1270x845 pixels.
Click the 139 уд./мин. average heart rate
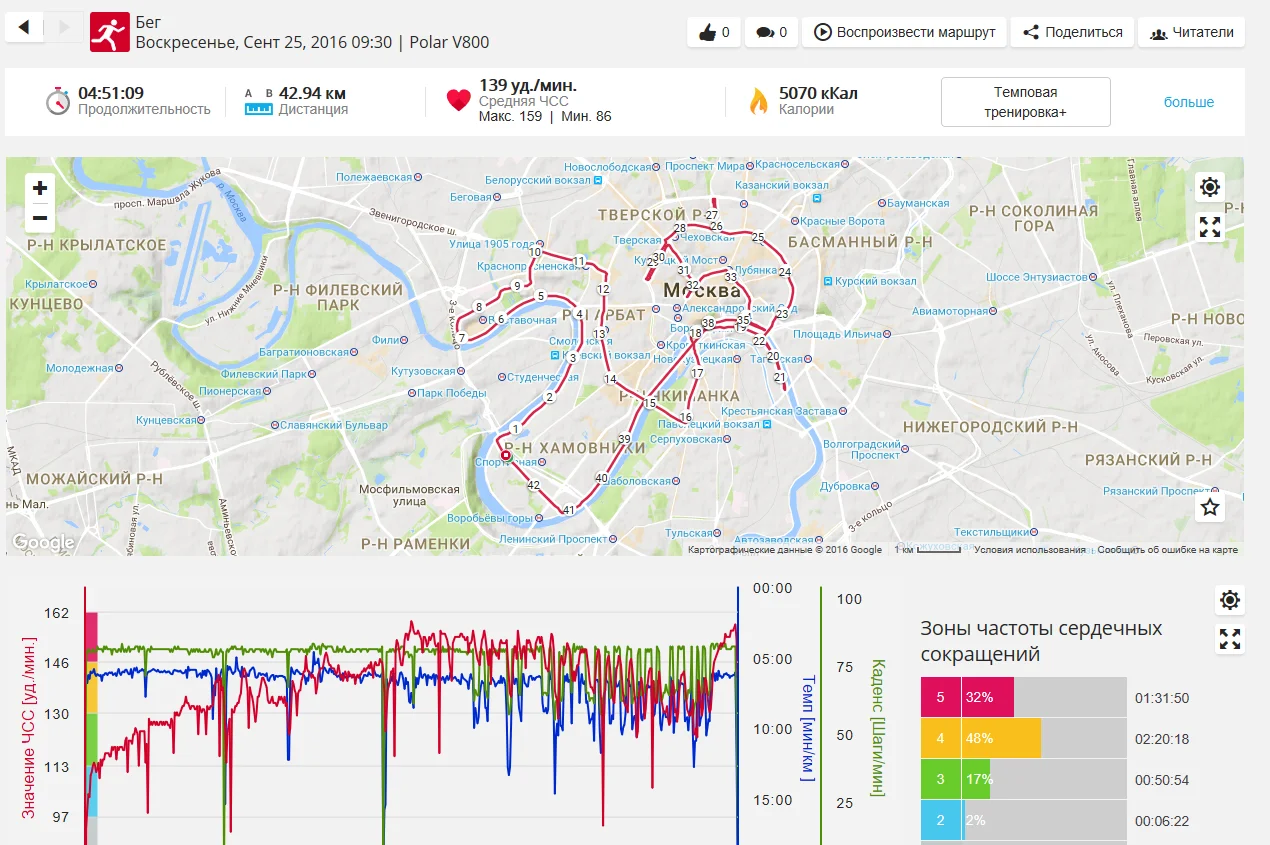click(528, 85)
